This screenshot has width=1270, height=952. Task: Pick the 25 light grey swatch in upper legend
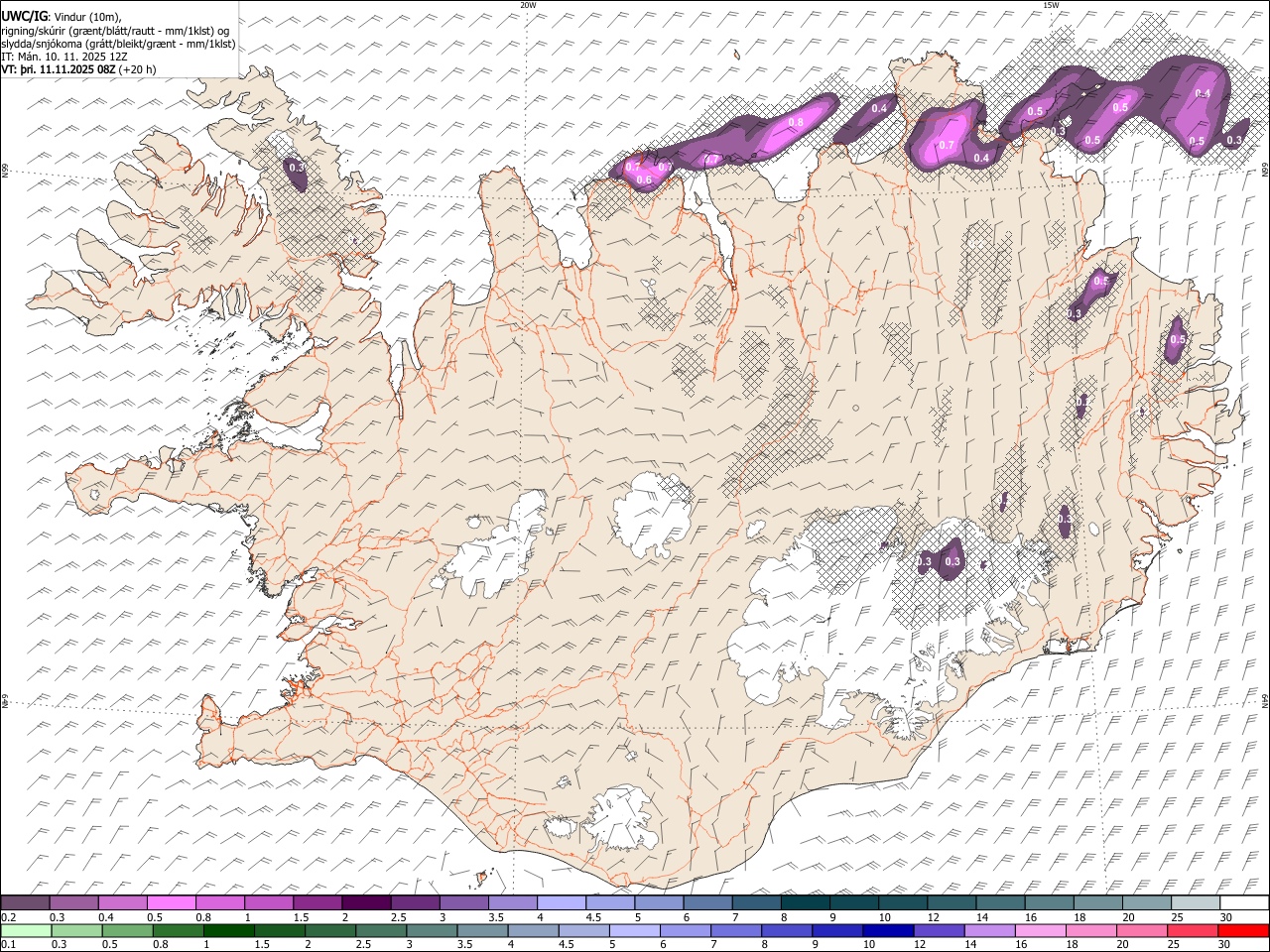[1196, 903]
